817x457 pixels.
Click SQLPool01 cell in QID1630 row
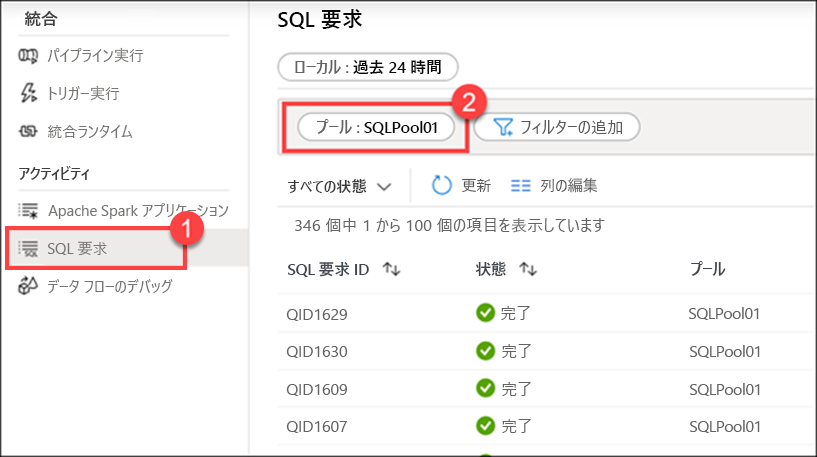point(724,352)
